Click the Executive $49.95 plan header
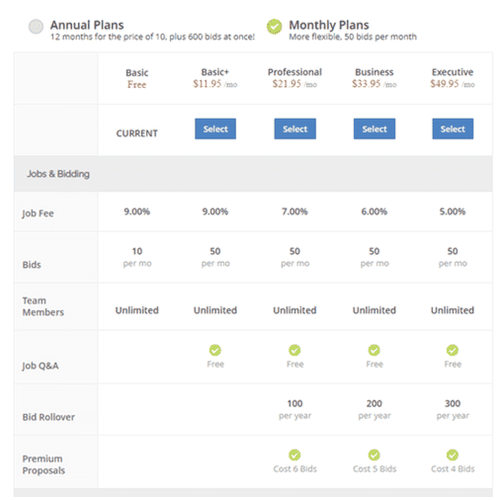 coord(452,78)
